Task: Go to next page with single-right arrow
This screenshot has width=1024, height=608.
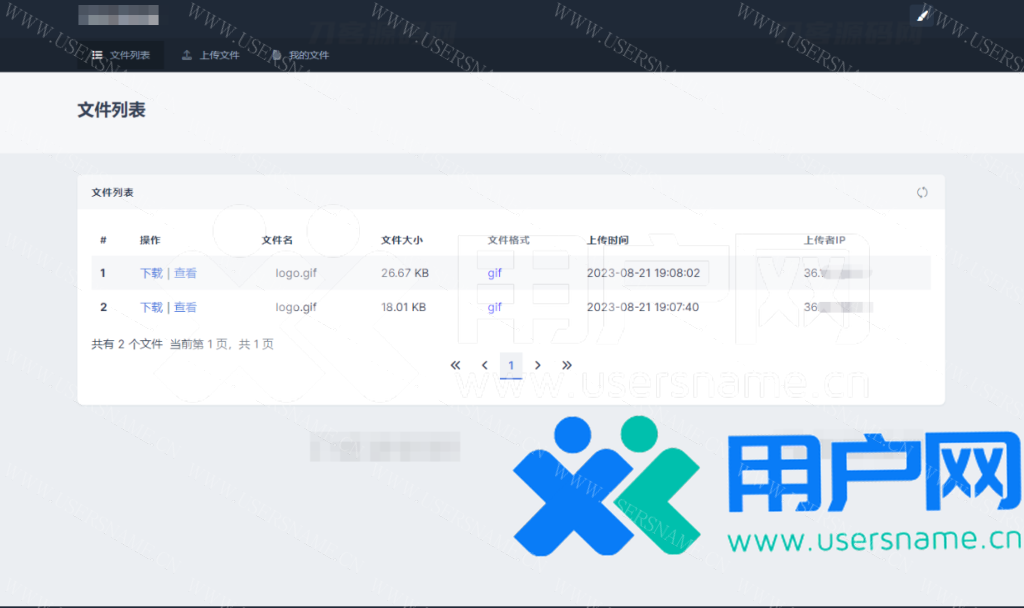Action: click(538, 366)
